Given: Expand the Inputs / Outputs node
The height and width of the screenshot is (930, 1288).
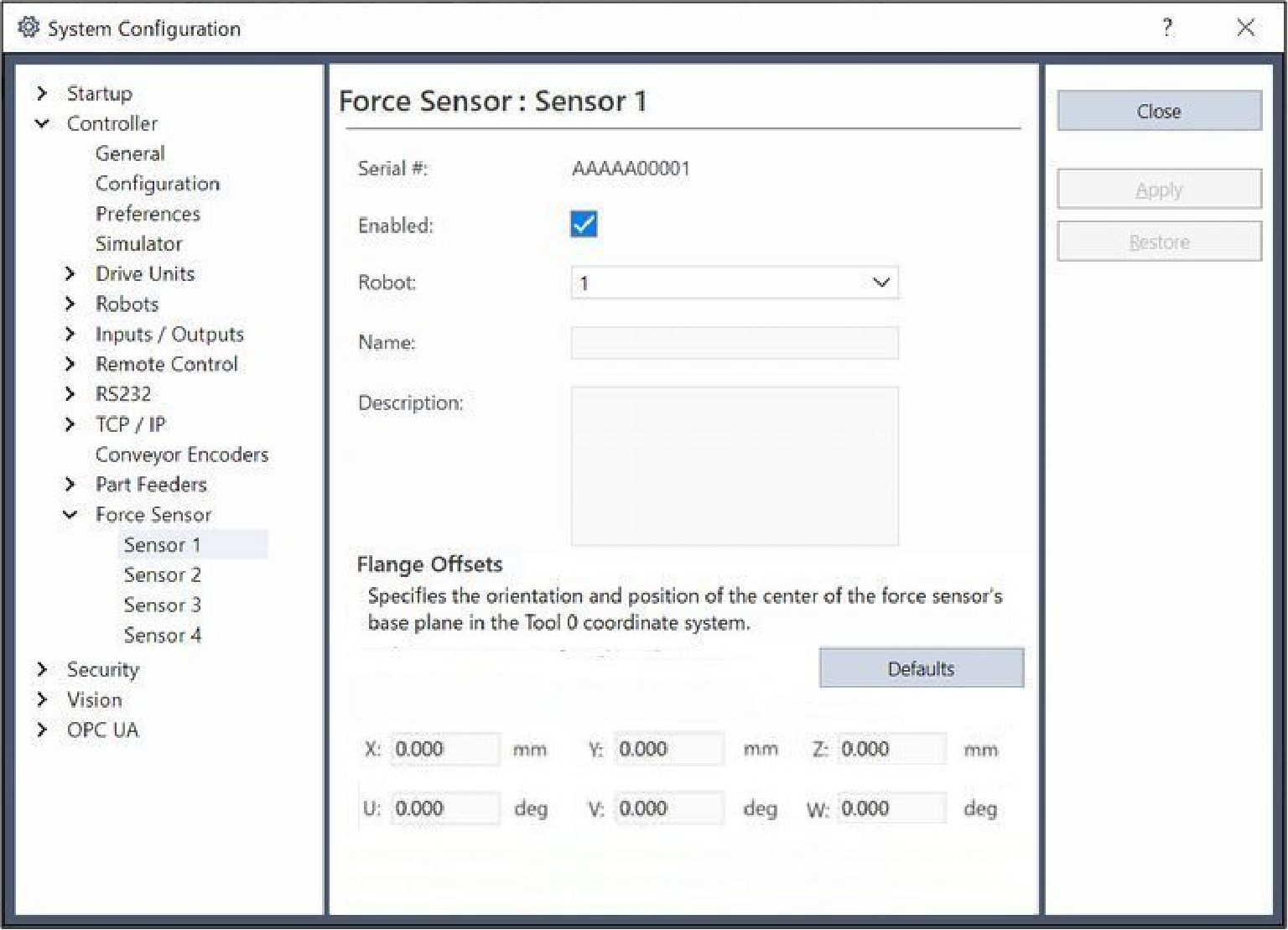Looking at the screenshot, I should [x=70, y=334].
